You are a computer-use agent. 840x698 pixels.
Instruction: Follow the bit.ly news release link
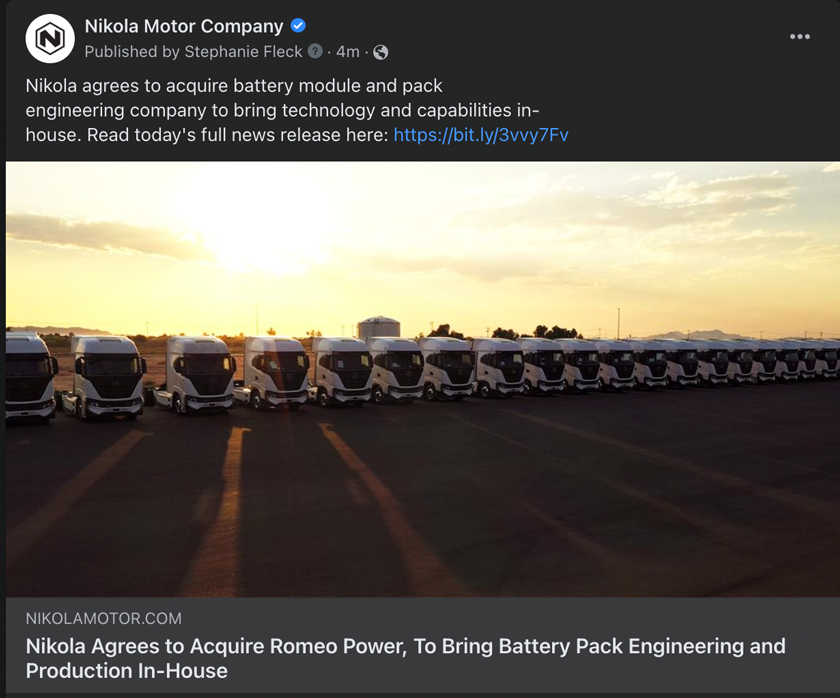tap(481, 134)
